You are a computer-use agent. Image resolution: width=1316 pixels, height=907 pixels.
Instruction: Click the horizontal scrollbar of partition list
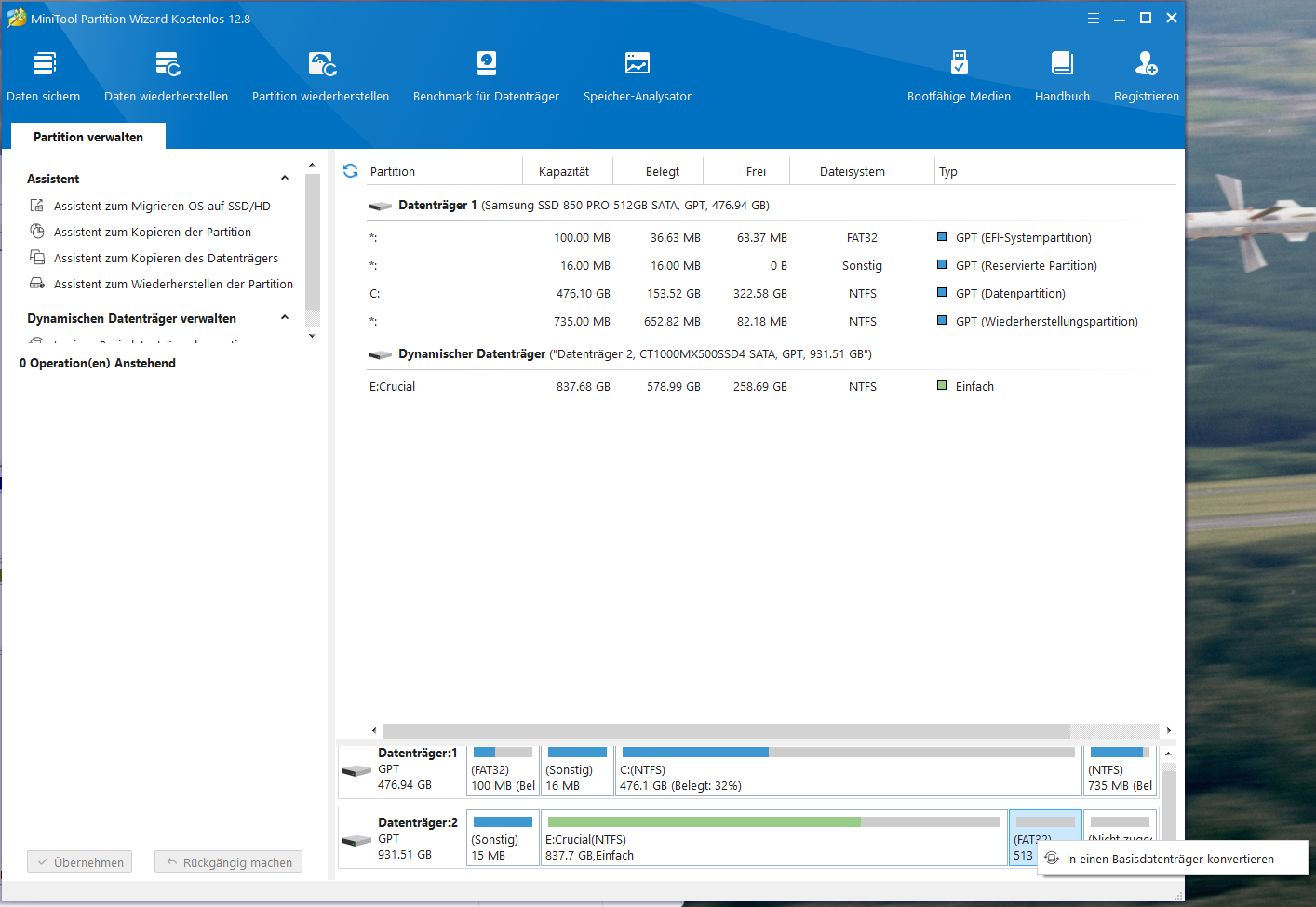(726, 730)
